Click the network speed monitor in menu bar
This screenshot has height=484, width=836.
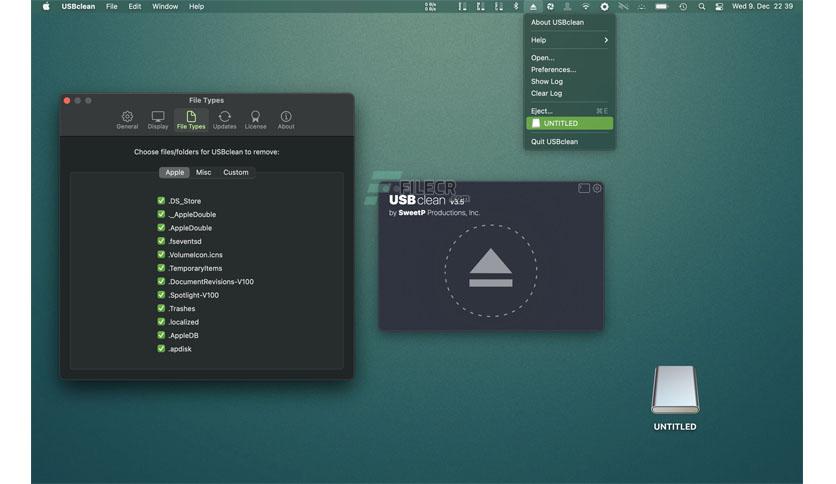[430, 6]
